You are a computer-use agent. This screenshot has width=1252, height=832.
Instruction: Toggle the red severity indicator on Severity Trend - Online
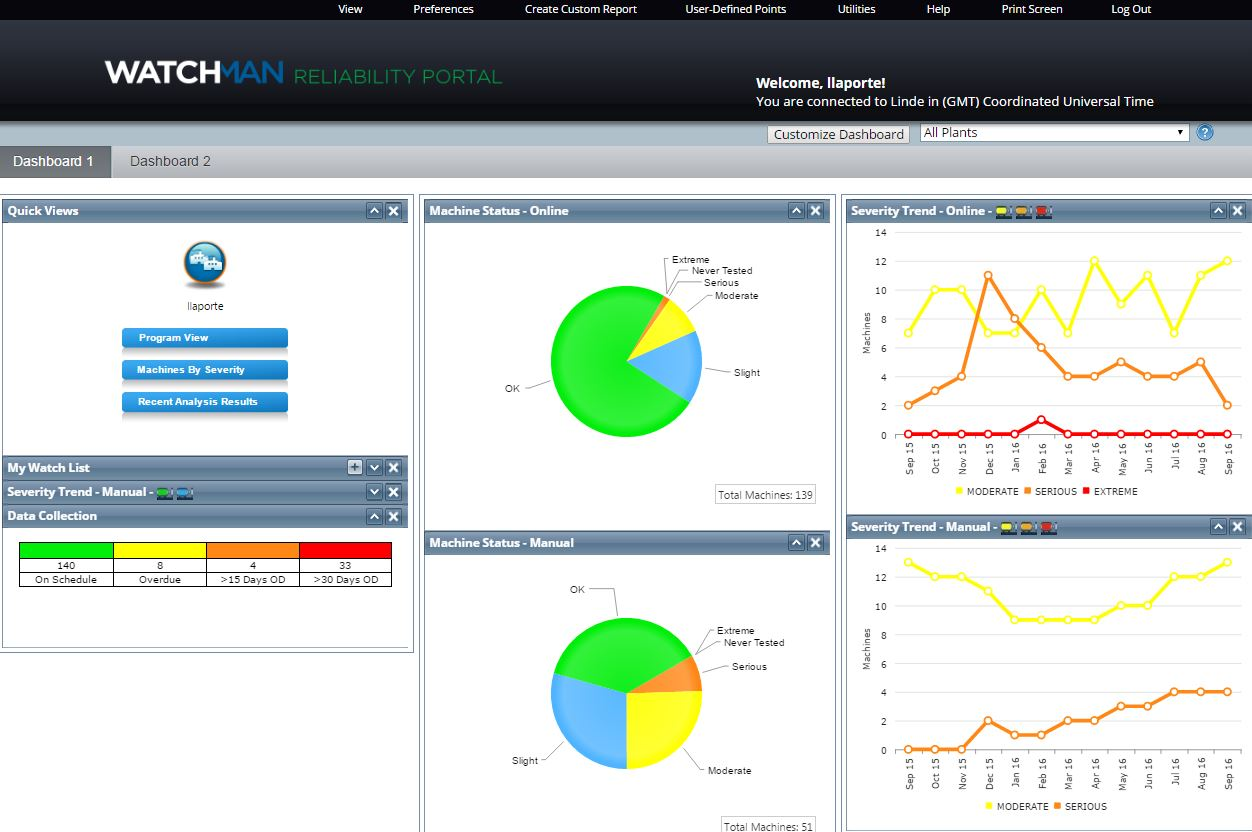(1041, 211)
